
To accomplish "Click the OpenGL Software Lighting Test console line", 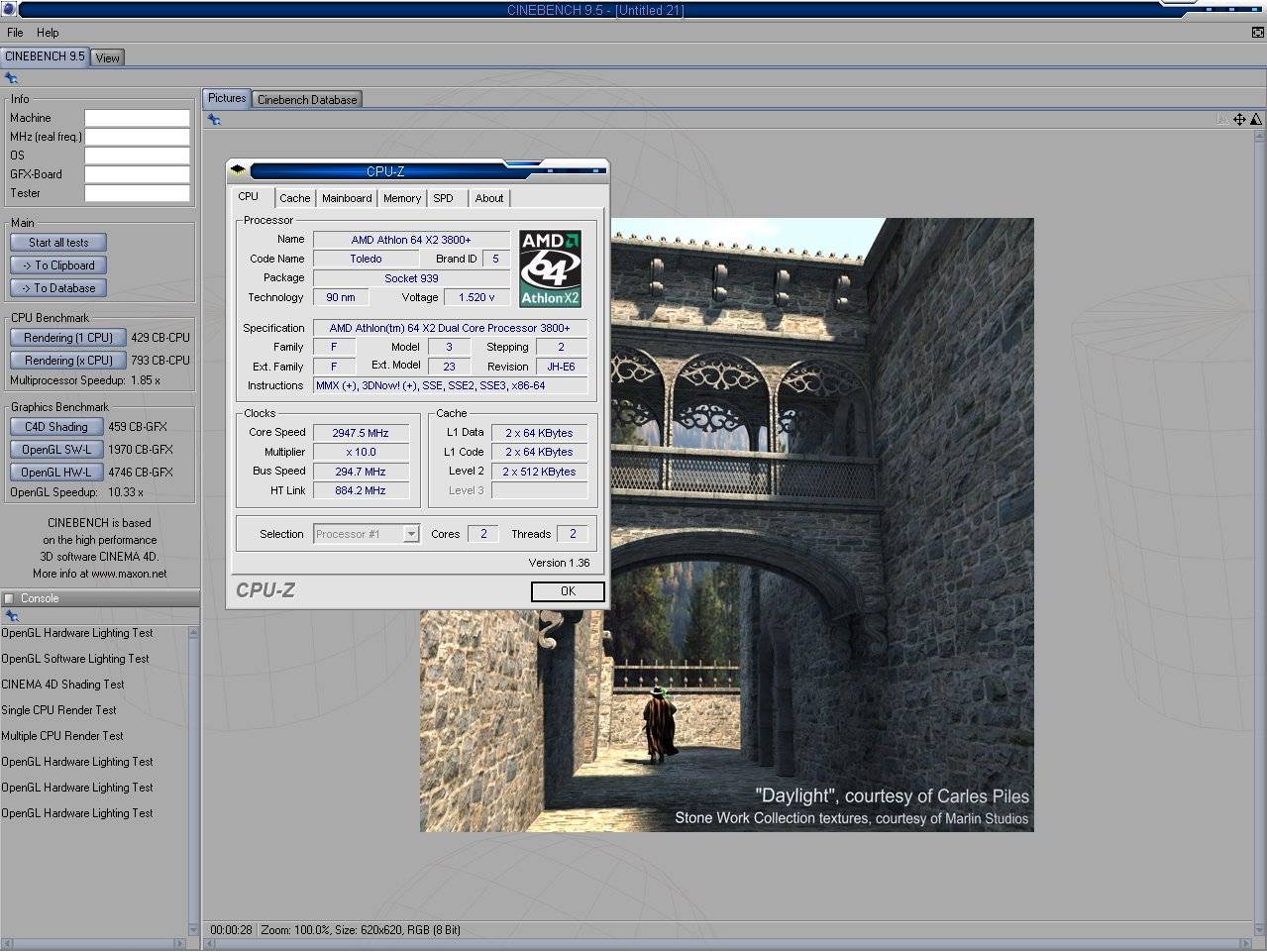I will [x=75, y=659].
